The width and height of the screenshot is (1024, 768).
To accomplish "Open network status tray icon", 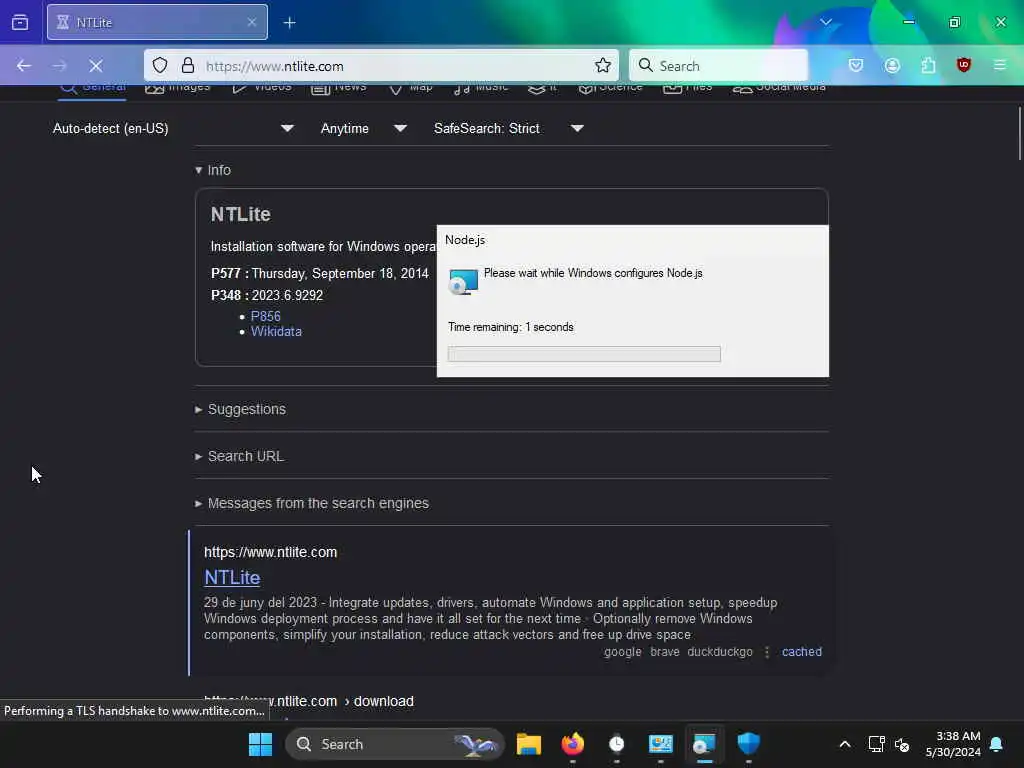I will 876,744.
